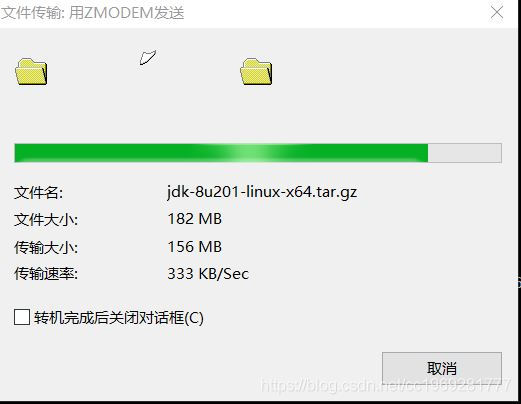The height and width of the screenshot is (404, 521).
Task: Click the 文件大小 label
Action: [46, 220]
